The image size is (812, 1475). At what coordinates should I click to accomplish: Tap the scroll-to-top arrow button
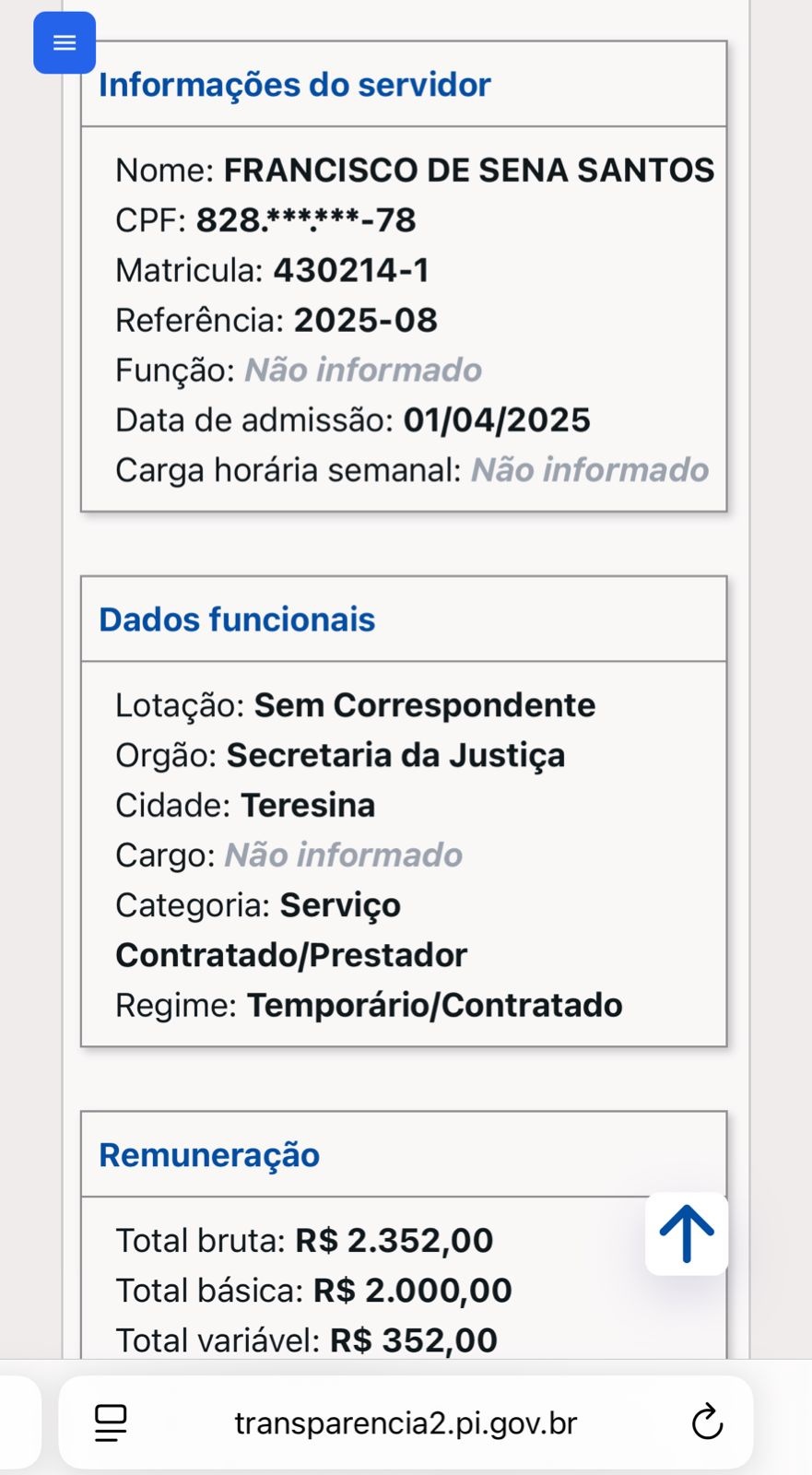pos(687,1233)
